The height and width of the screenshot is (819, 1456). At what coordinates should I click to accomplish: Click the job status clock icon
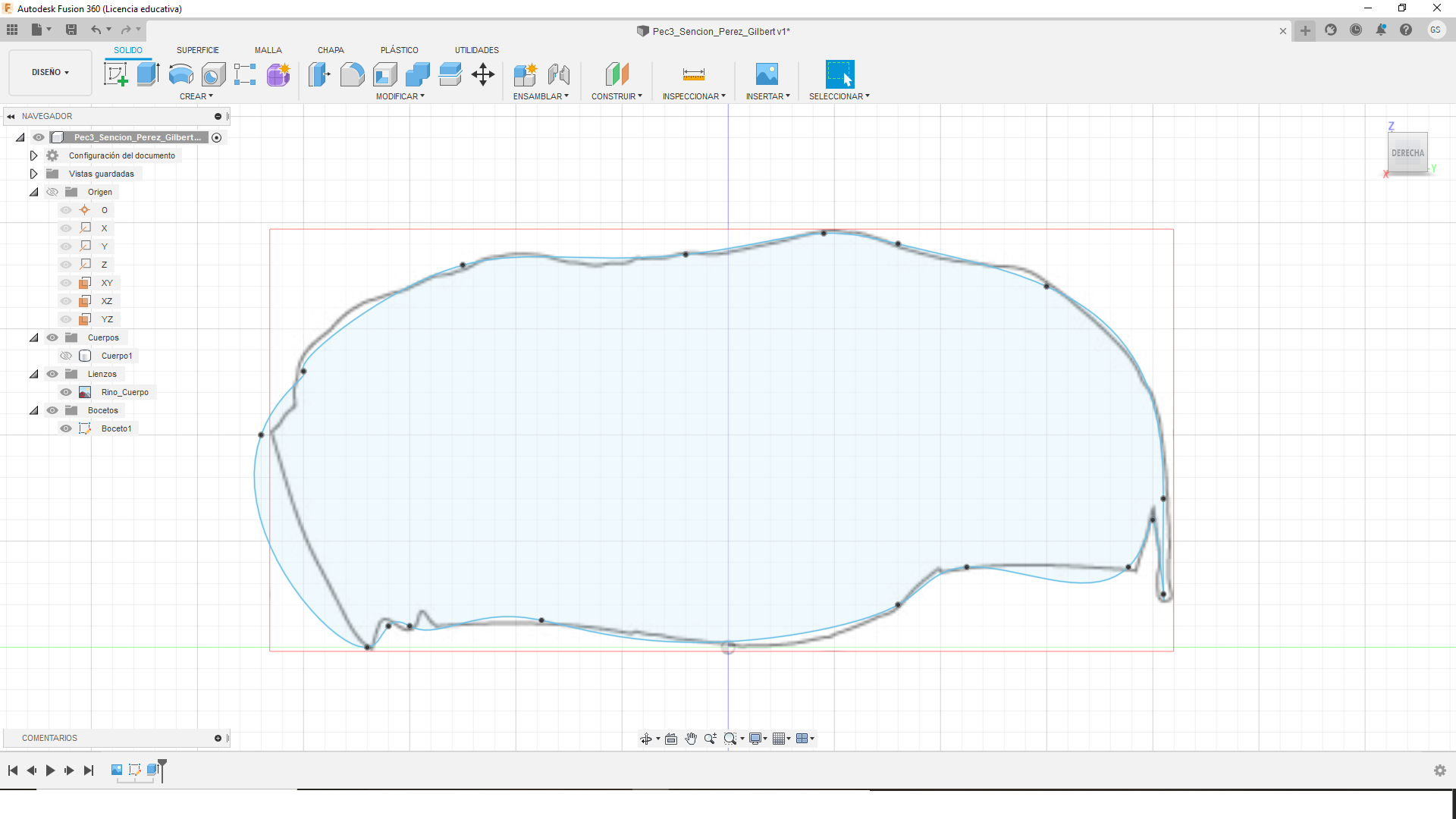[x=1356, y=30]
